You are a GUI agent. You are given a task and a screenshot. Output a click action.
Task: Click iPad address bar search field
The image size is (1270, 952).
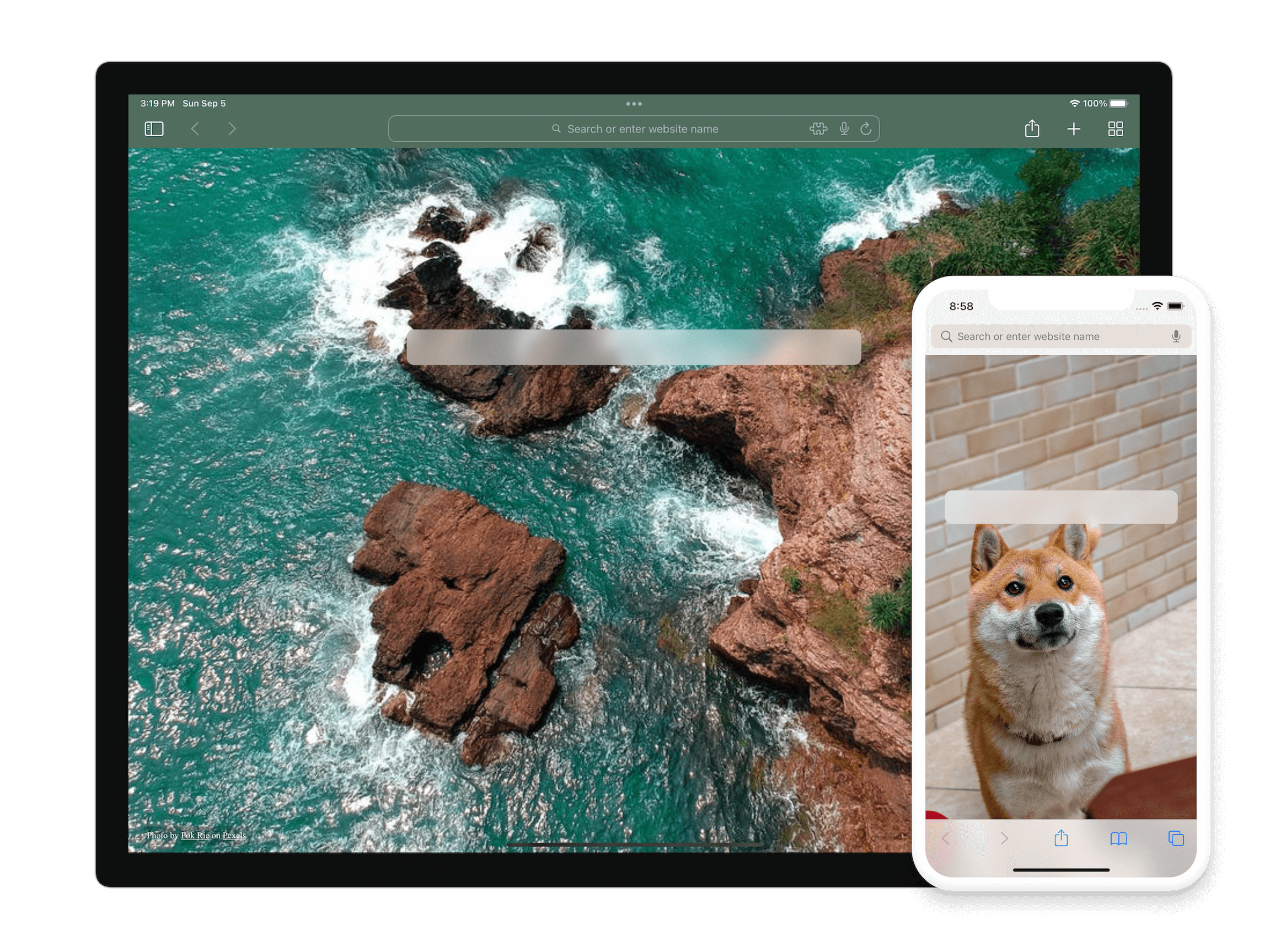[634, 129]
